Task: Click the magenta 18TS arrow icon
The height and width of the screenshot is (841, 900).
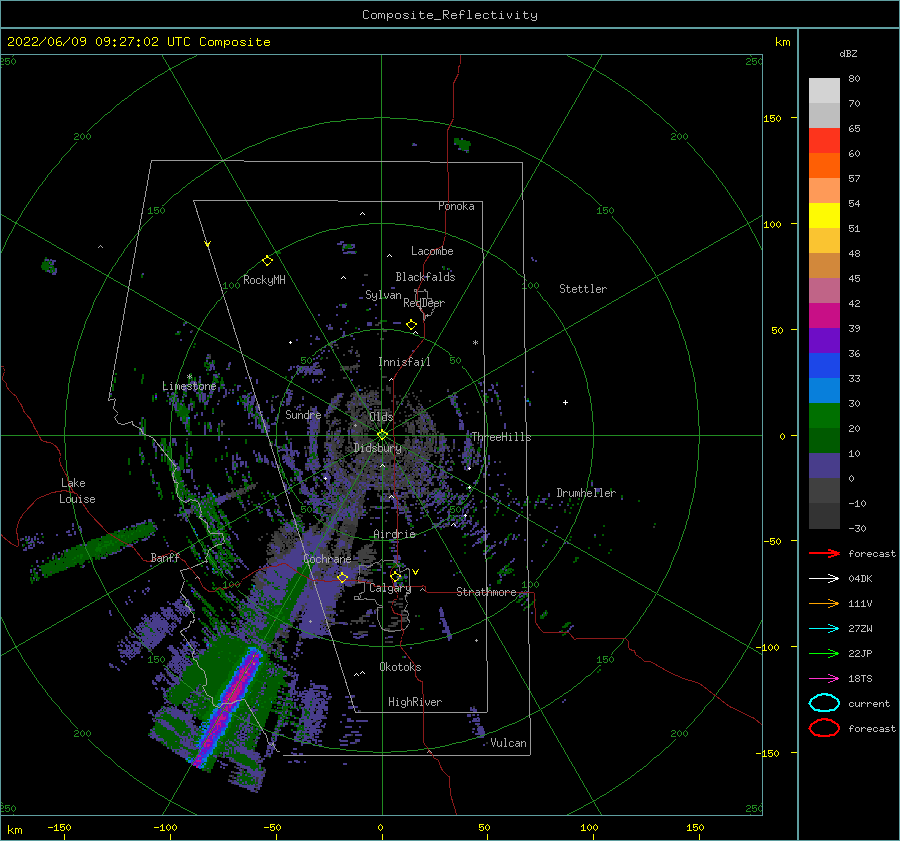Action: click(824, 679)
